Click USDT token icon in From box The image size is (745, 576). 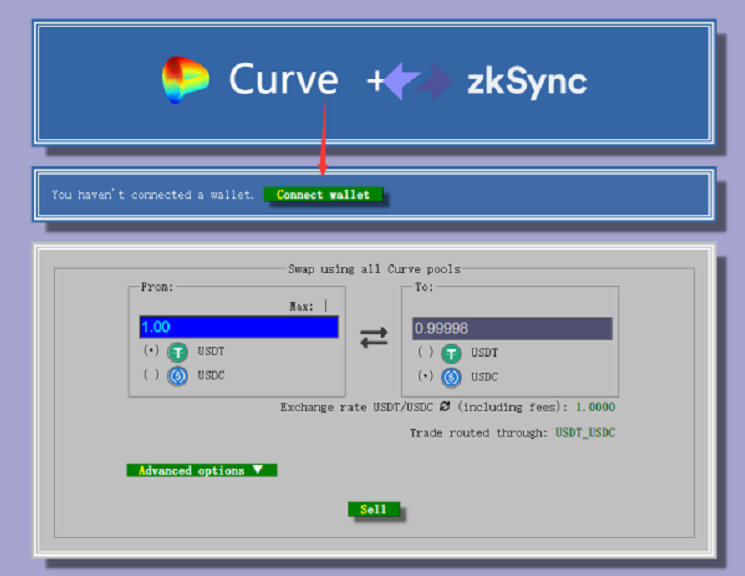pos(178,352)
